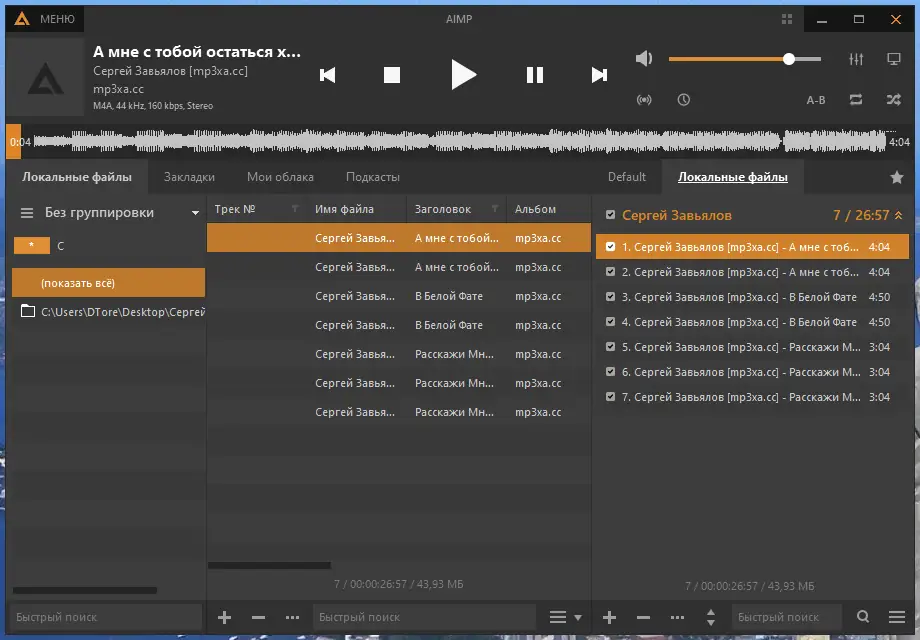The width and height of the screenshot is (920, 640).
Task: Click the library table Быстрый поиск field
Action: tap(424, 617)
